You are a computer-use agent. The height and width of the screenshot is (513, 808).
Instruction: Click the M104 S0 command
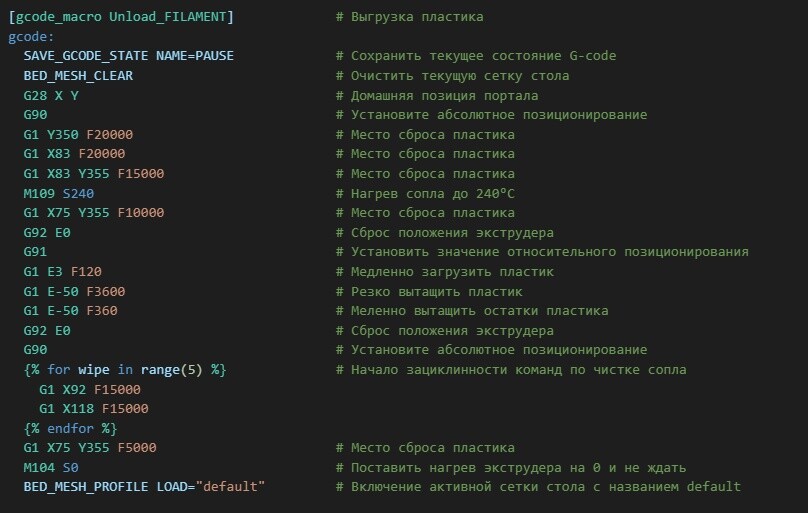(x=51, y=467)
